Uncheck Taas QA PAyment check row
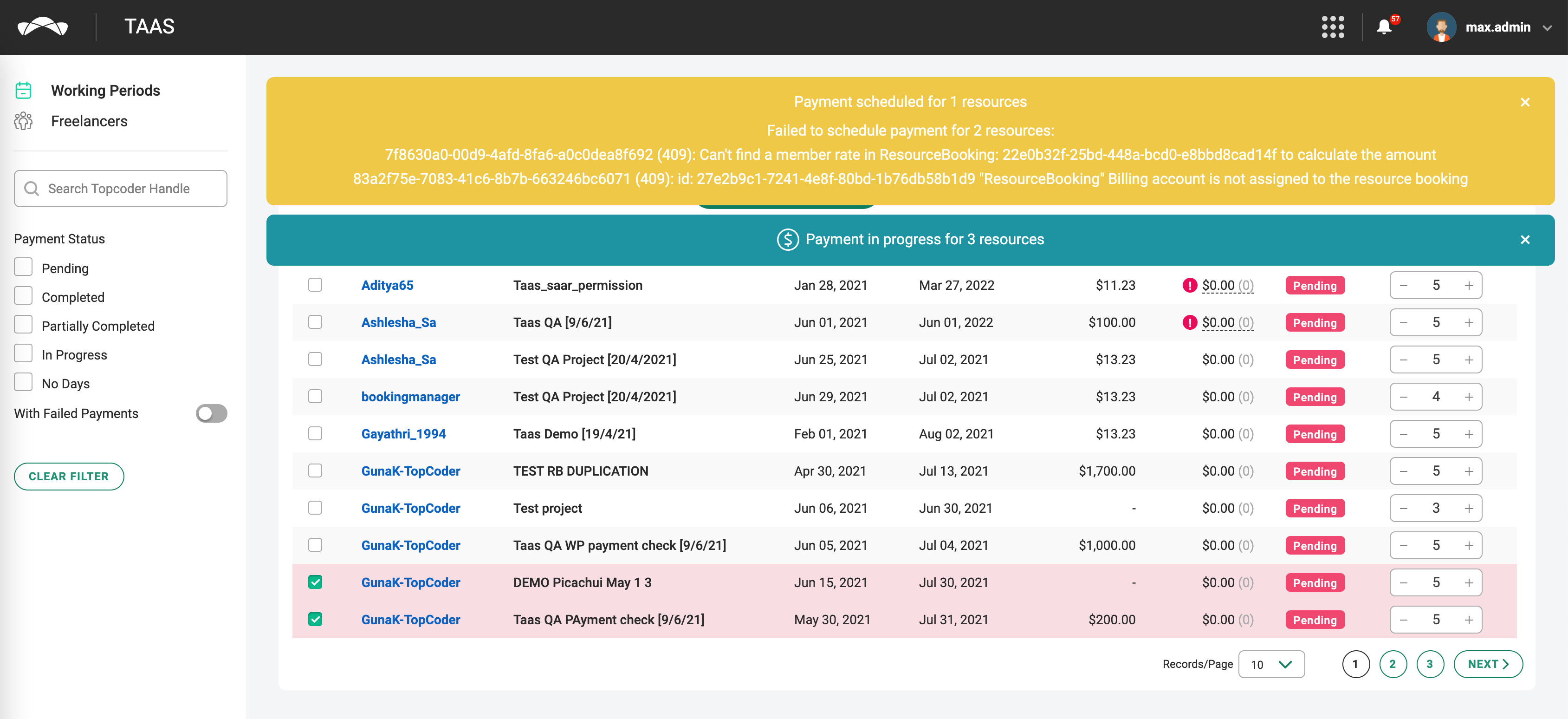This screenshot has height=719, width=1568. point(315,620)
